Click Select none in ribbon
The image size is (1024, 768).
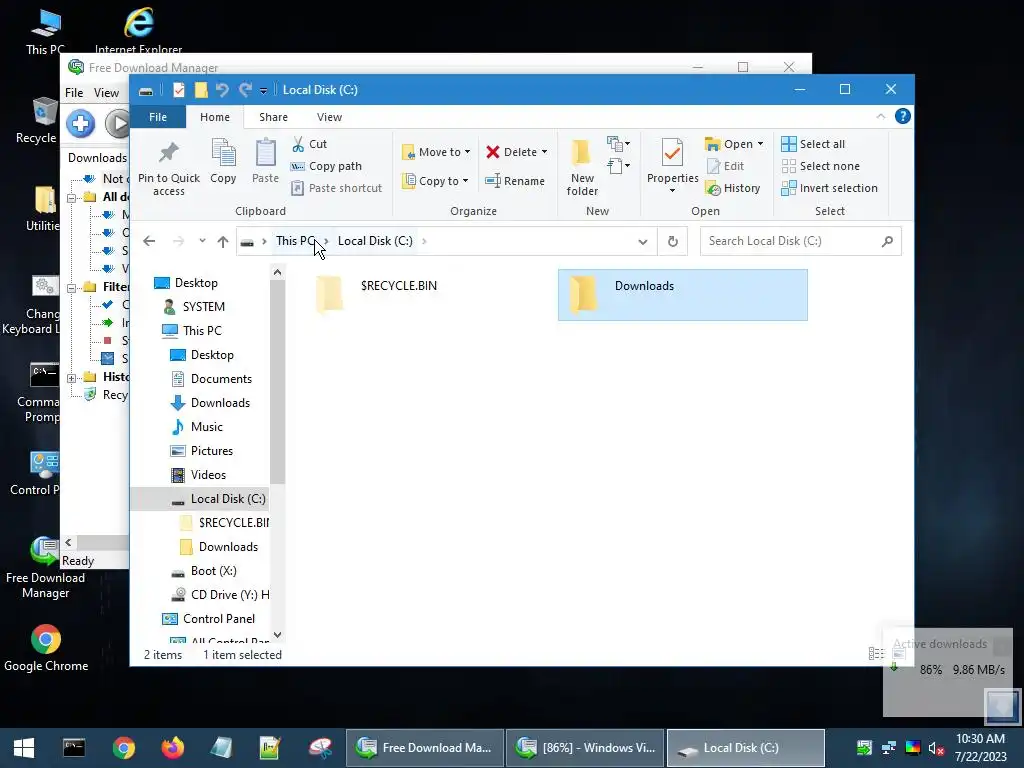pyautogui.click(x=821, y=166)
